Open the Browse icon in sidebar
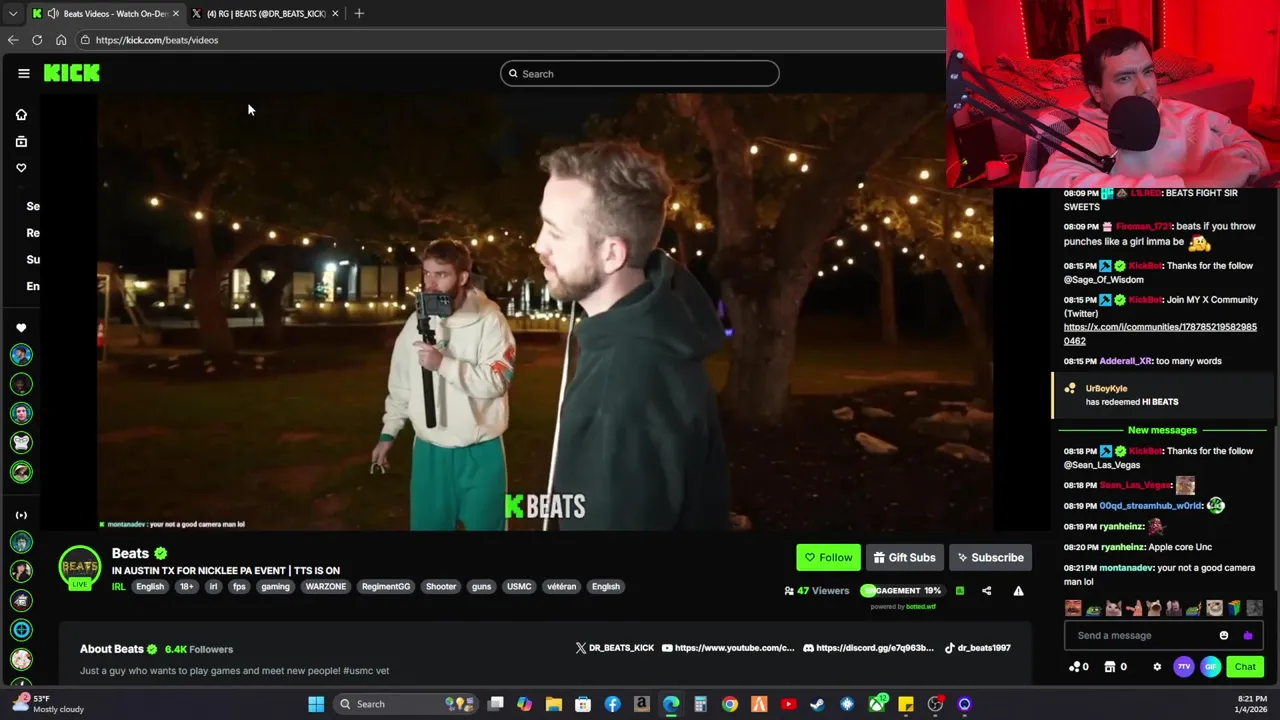Screen dimensions: 1280x720 point(21,141)
